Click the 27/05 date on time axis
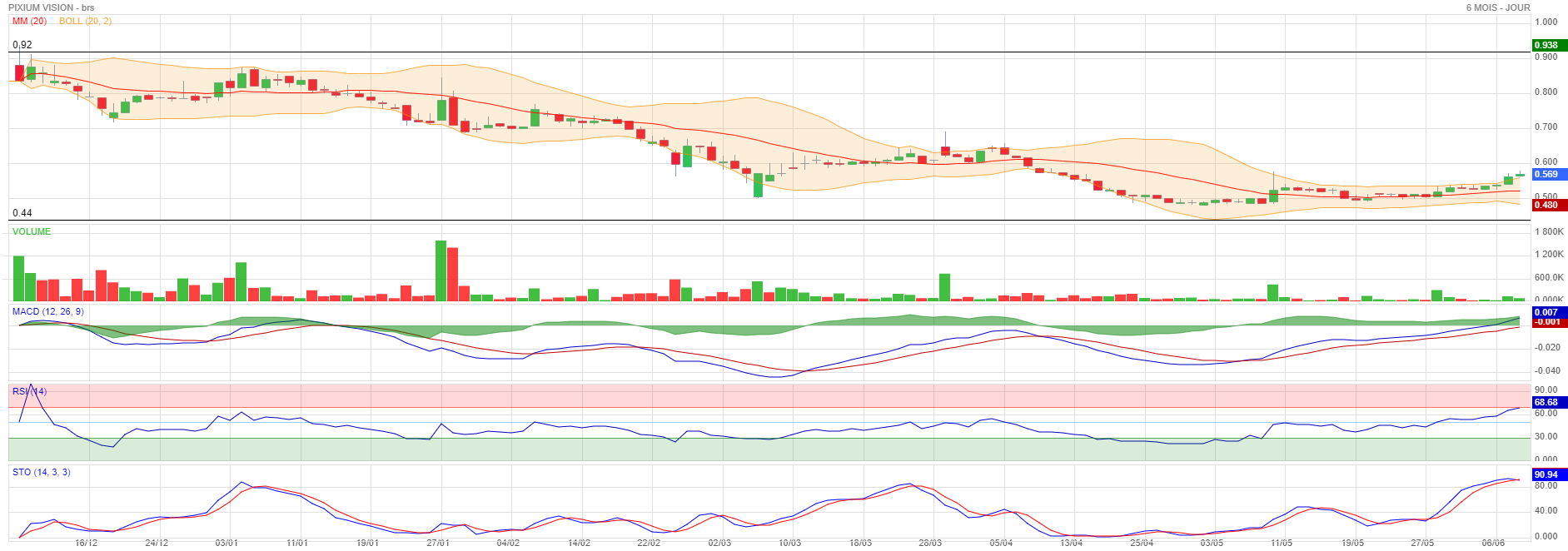 pyautogui.click(x=1422, y=543)
